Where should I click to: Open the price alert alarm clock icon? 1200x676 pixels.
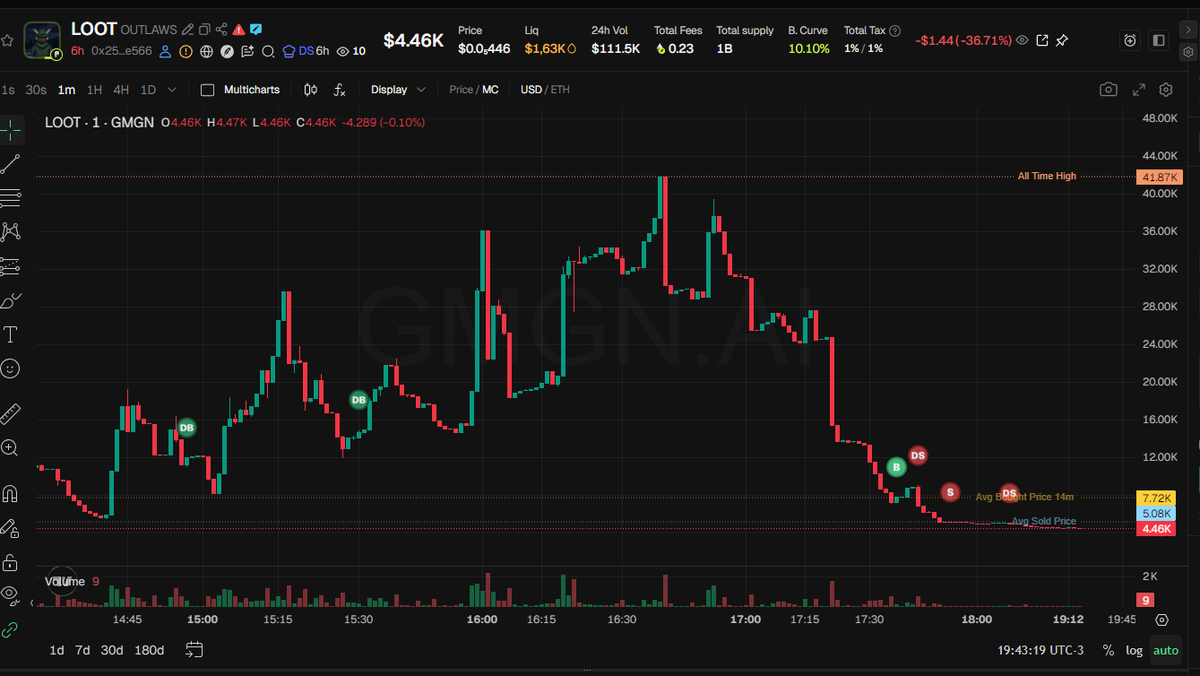pos(1130,41)
